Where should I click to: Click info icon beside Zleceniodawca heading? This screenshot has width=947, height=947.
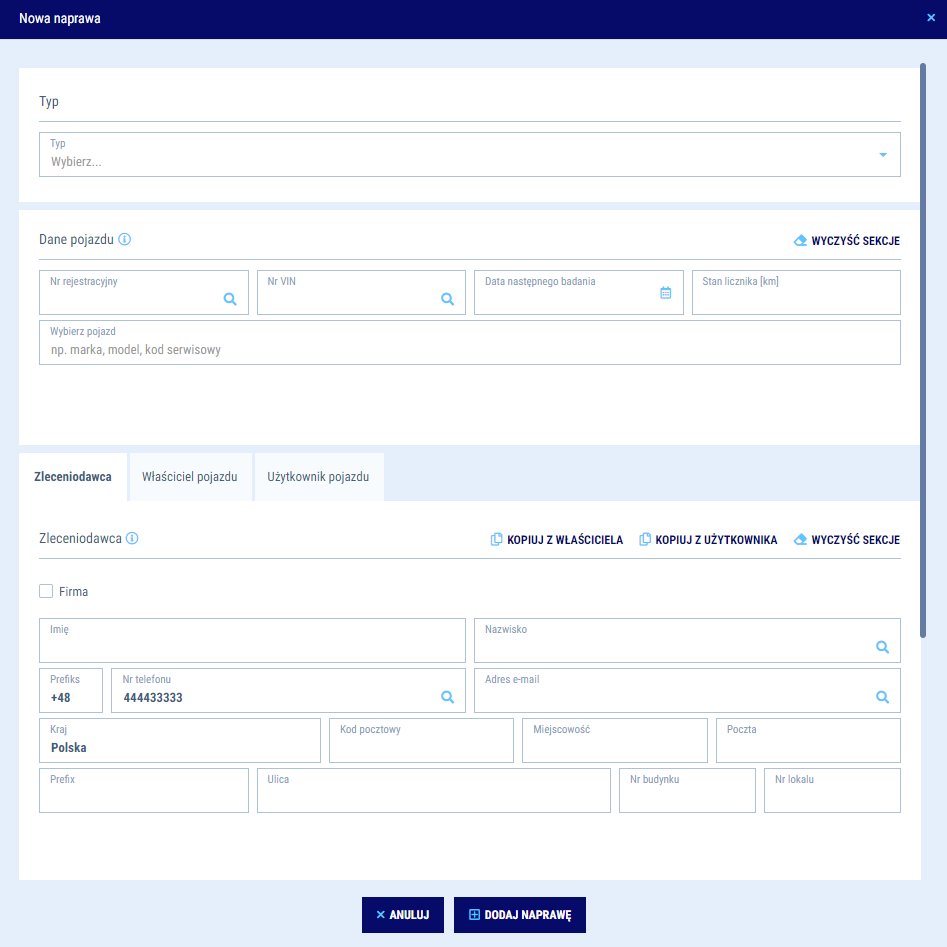[x=132, y=538]
